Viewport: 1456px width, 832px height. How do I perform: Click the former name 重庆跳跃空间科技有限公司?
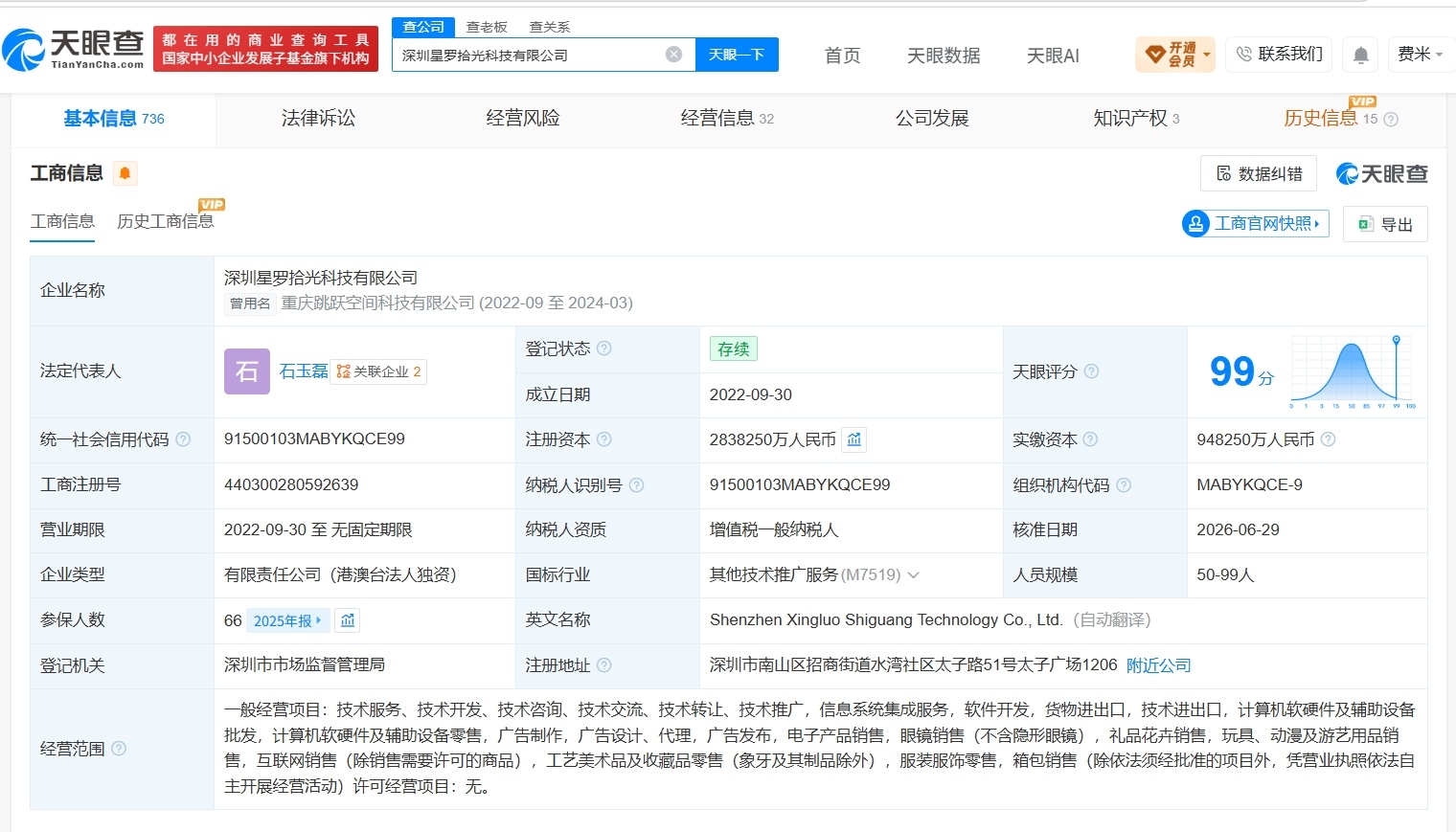(x=377, y=303)
